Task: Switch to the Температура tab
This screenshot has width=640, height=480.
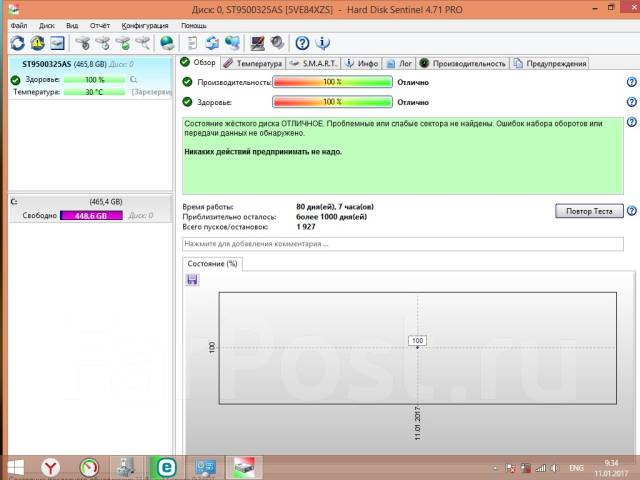Action: coord(253,63)
